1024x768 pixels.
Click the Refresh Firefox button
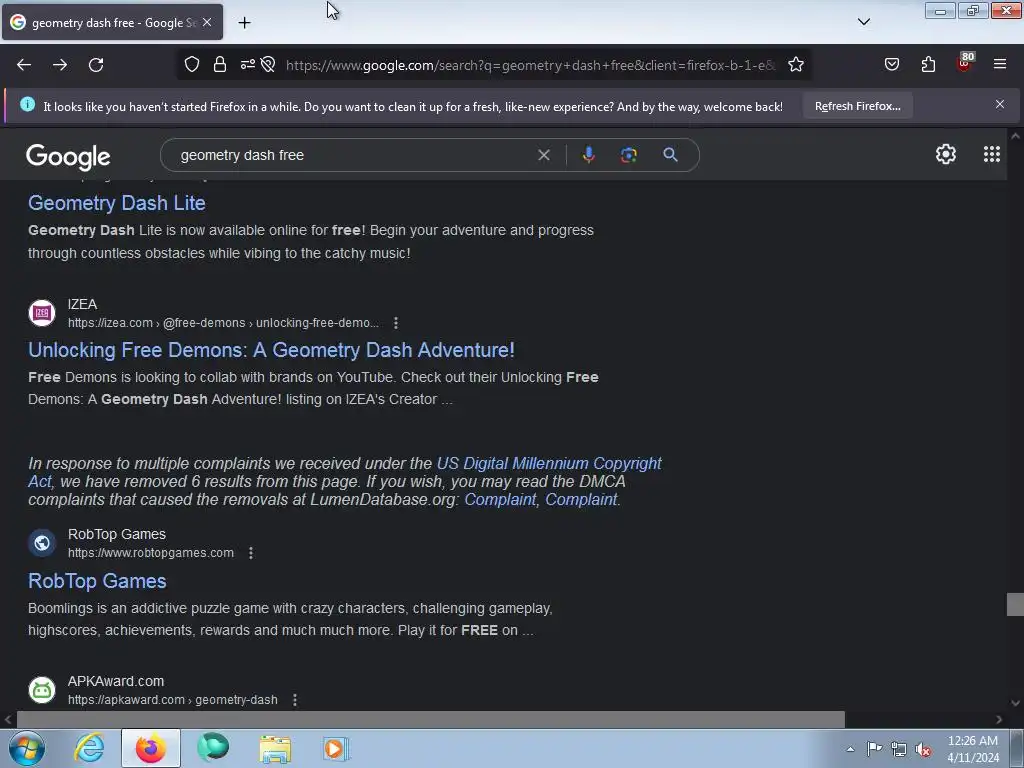click(x=857, y=106)
